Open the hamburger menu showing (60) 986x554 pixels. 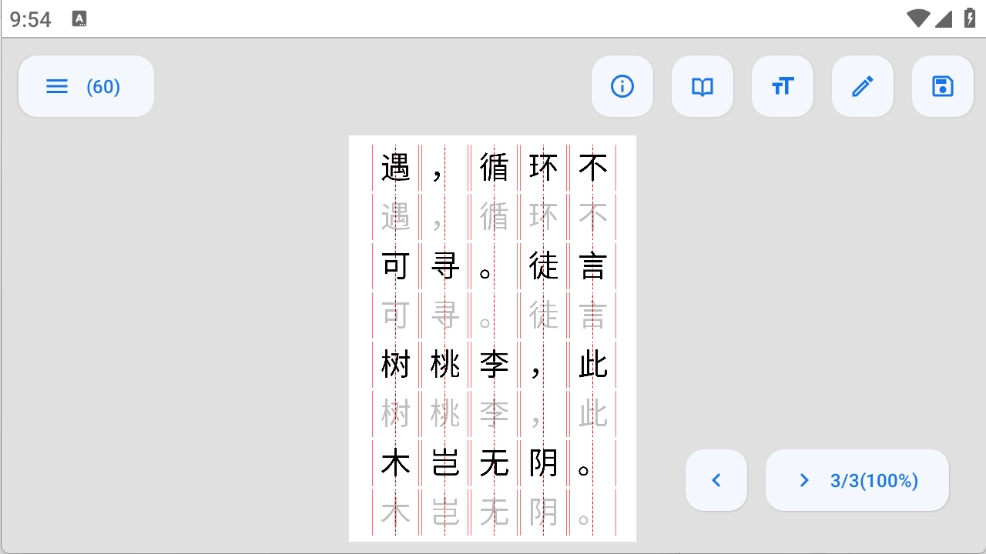86,87
